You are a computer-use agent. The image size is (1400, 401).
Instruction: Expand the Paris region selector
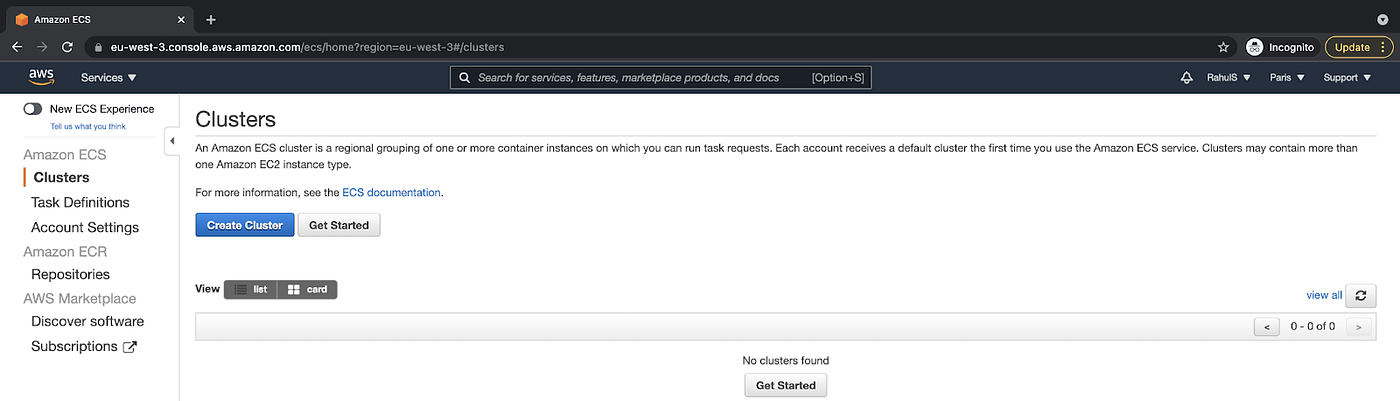pos(1286,77)
